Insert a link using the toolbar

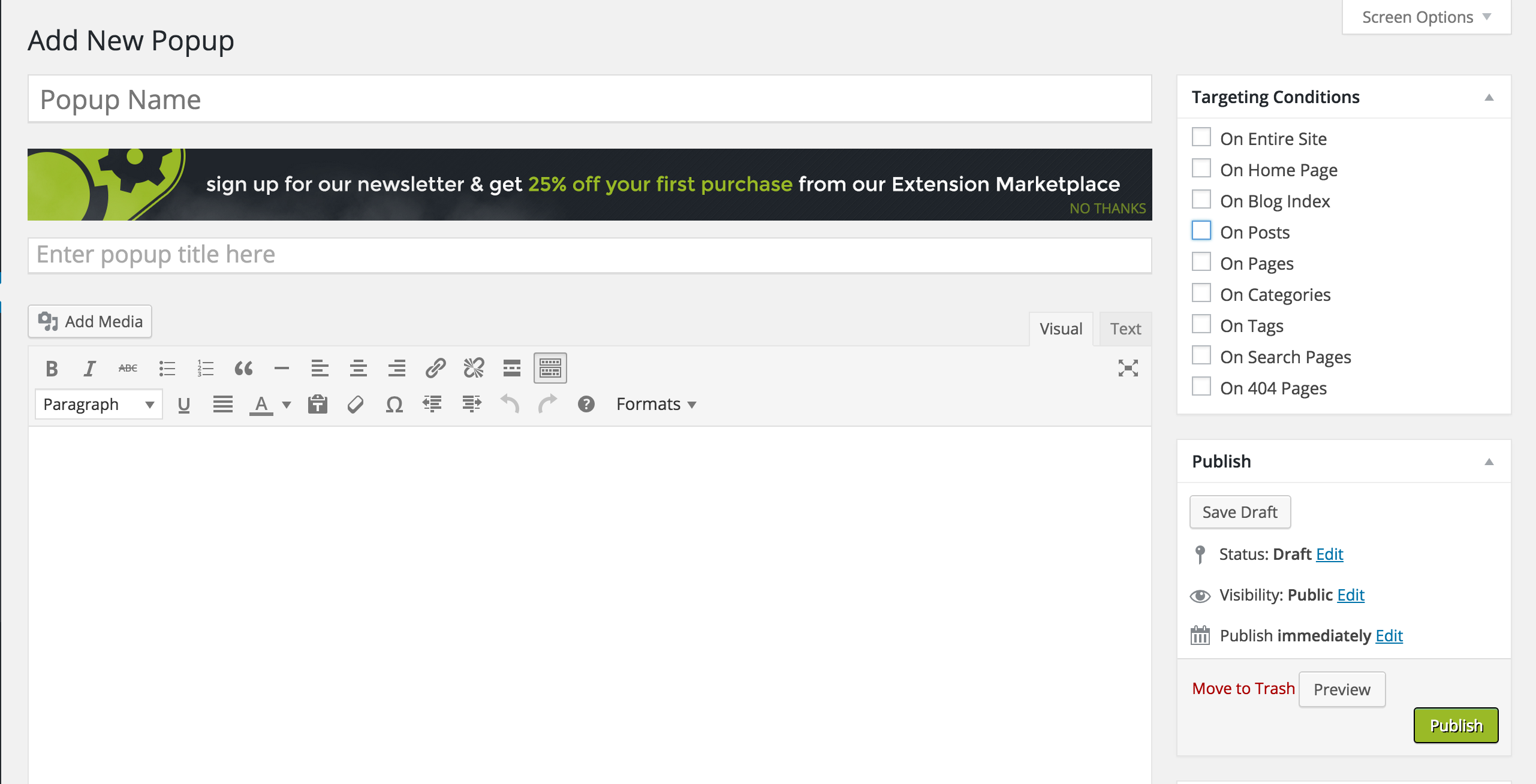coord(435,368)
